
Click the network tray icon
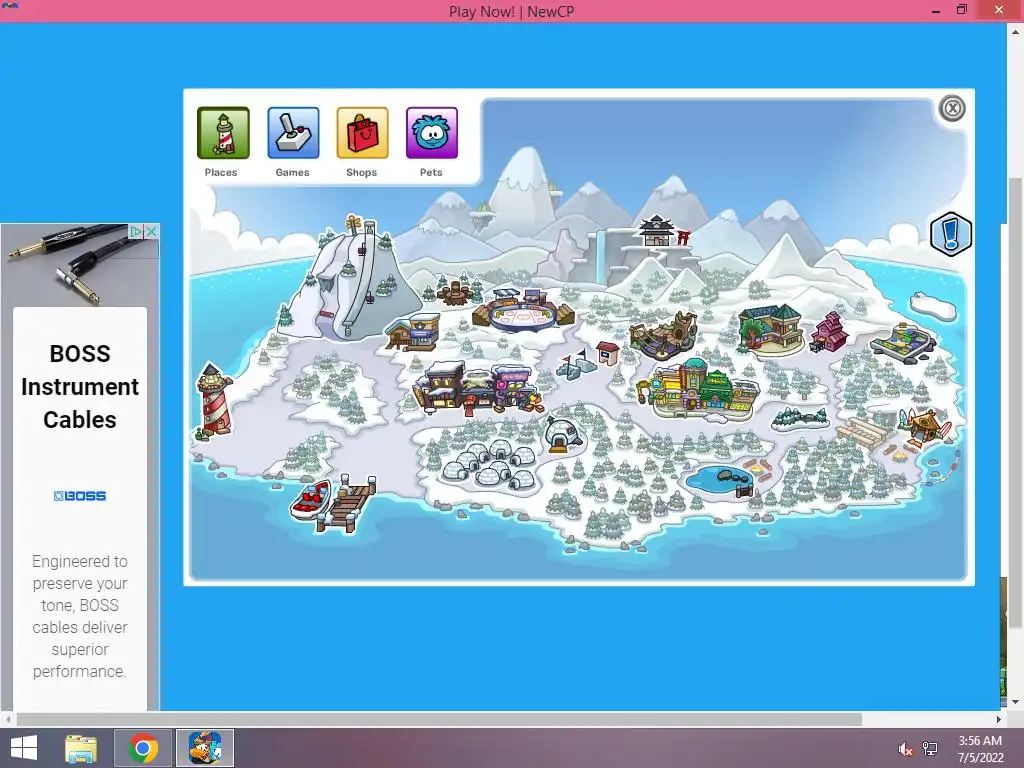click(930, 748)
